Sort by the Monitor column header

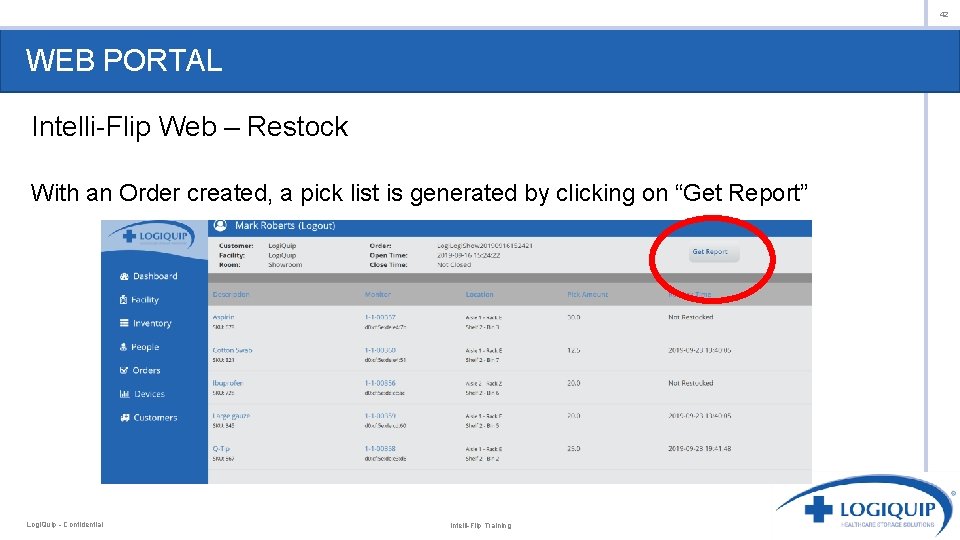point(378,294)
